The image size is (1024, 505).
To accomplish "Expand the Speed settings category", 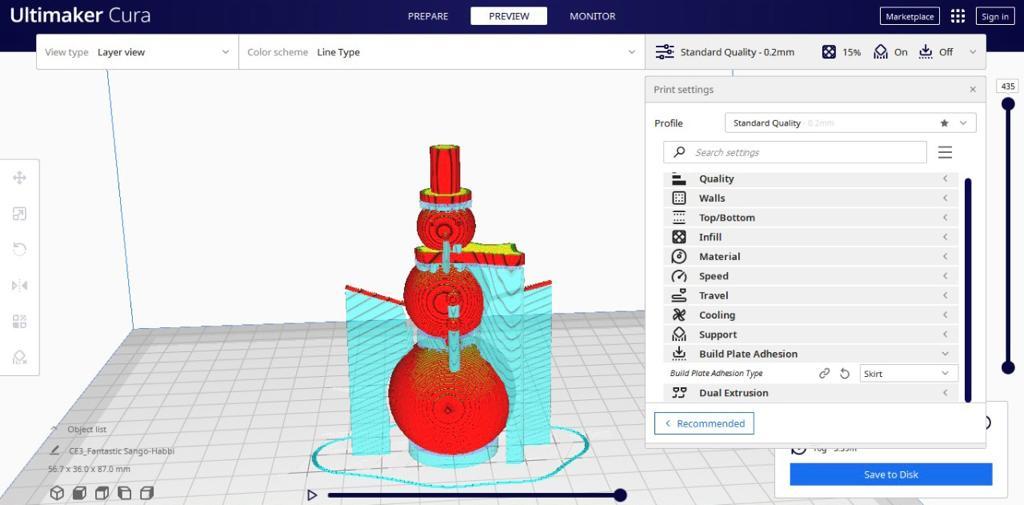I will click(x=810, y=276).
